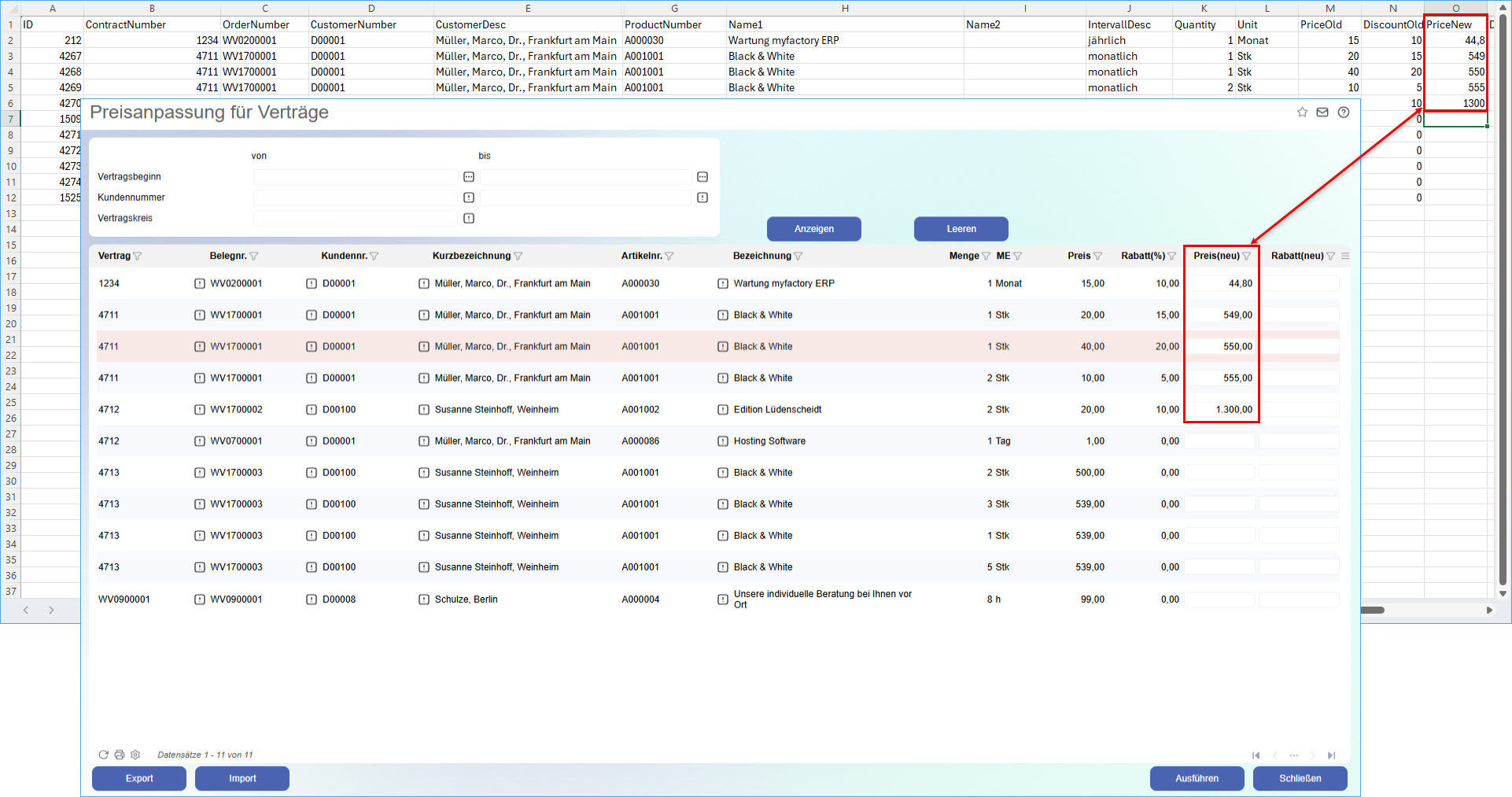Click the mail envelope icon
Screen dimensions: 1512x797
click(1322, 113)
